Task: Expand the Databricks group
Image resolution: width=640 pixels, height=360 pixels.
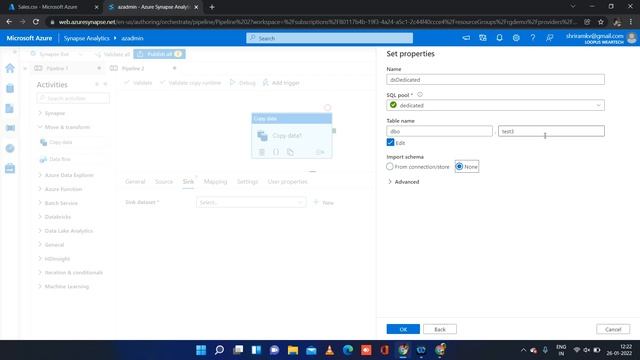Action: pyautogui.click(x=54, y=217)
